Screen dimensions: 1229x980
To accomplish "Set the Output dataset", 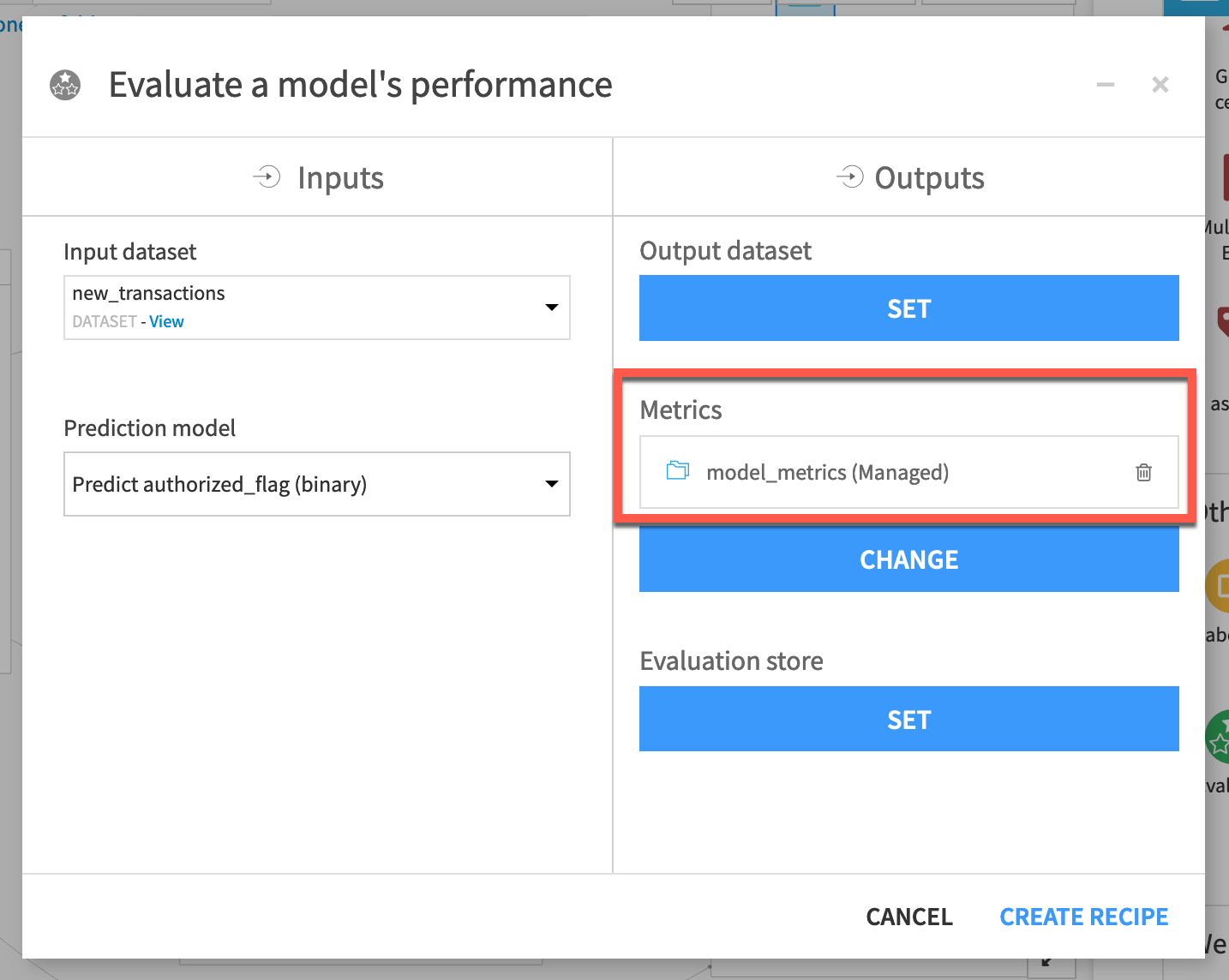I will pos(908,308).
